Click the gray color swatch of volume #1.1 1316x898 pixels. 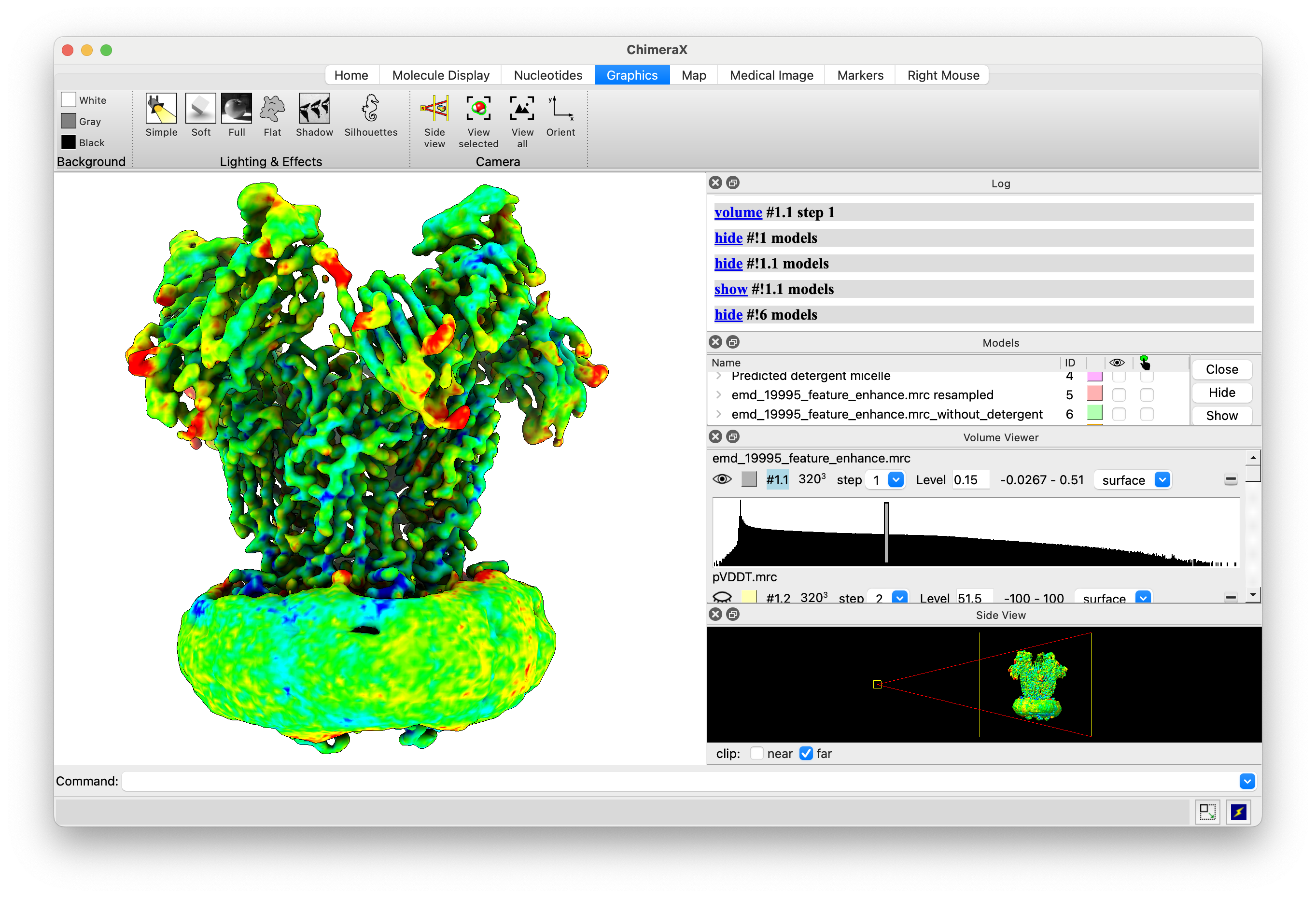[x=749, y=479]
